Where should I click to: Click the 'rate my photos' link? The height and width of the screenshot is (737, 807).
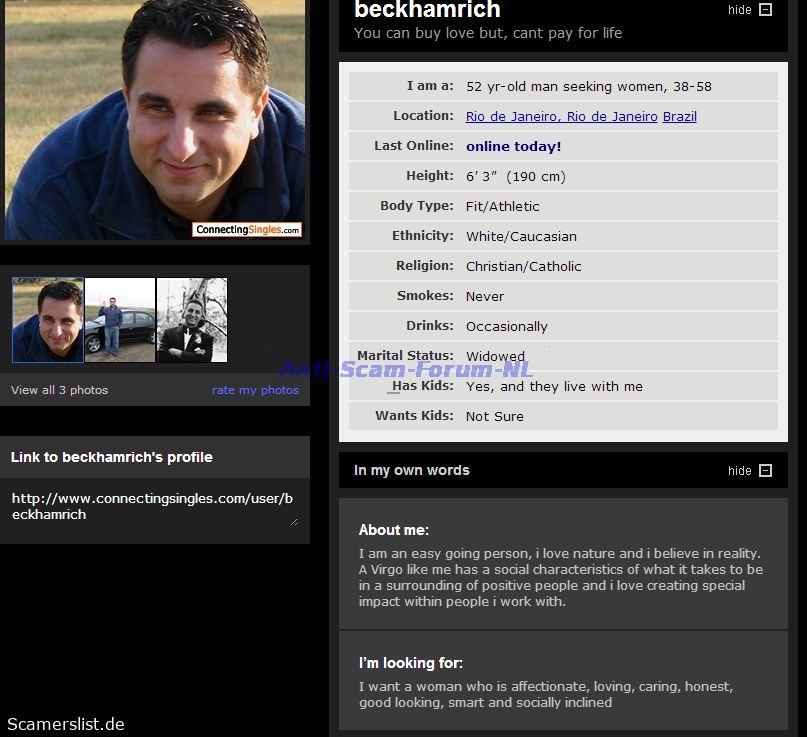click(x=255, y=390)
